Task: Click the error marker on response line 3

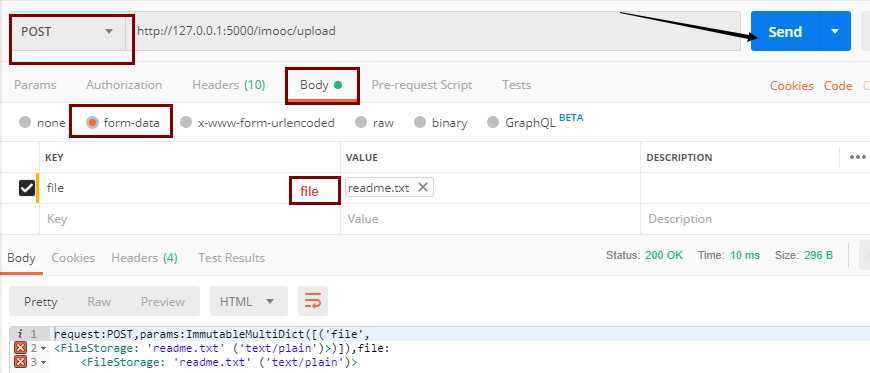Action: (x=20, y=362)
